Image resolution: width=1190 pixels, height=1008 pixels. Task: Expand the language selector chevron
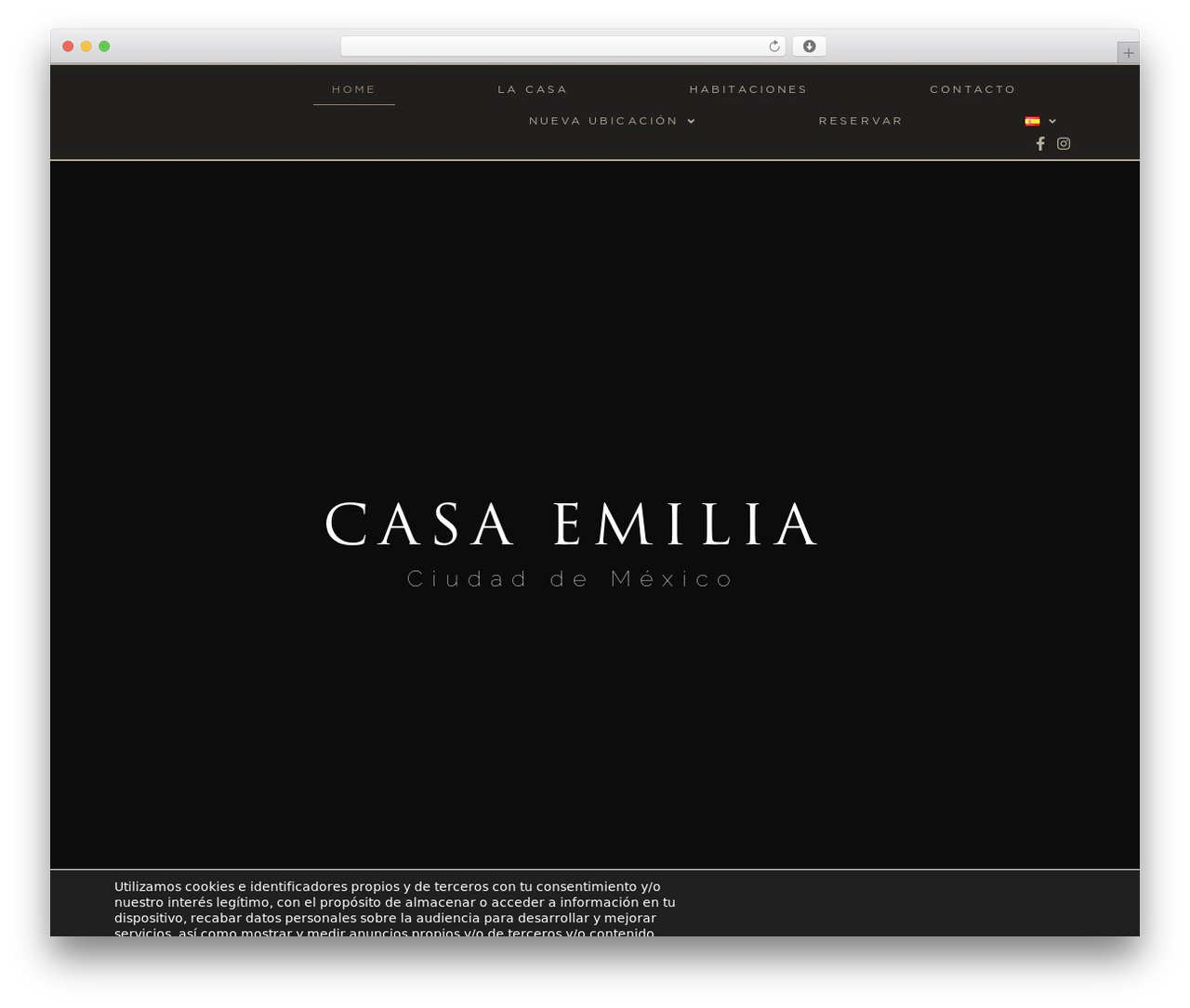[1052, 121]
